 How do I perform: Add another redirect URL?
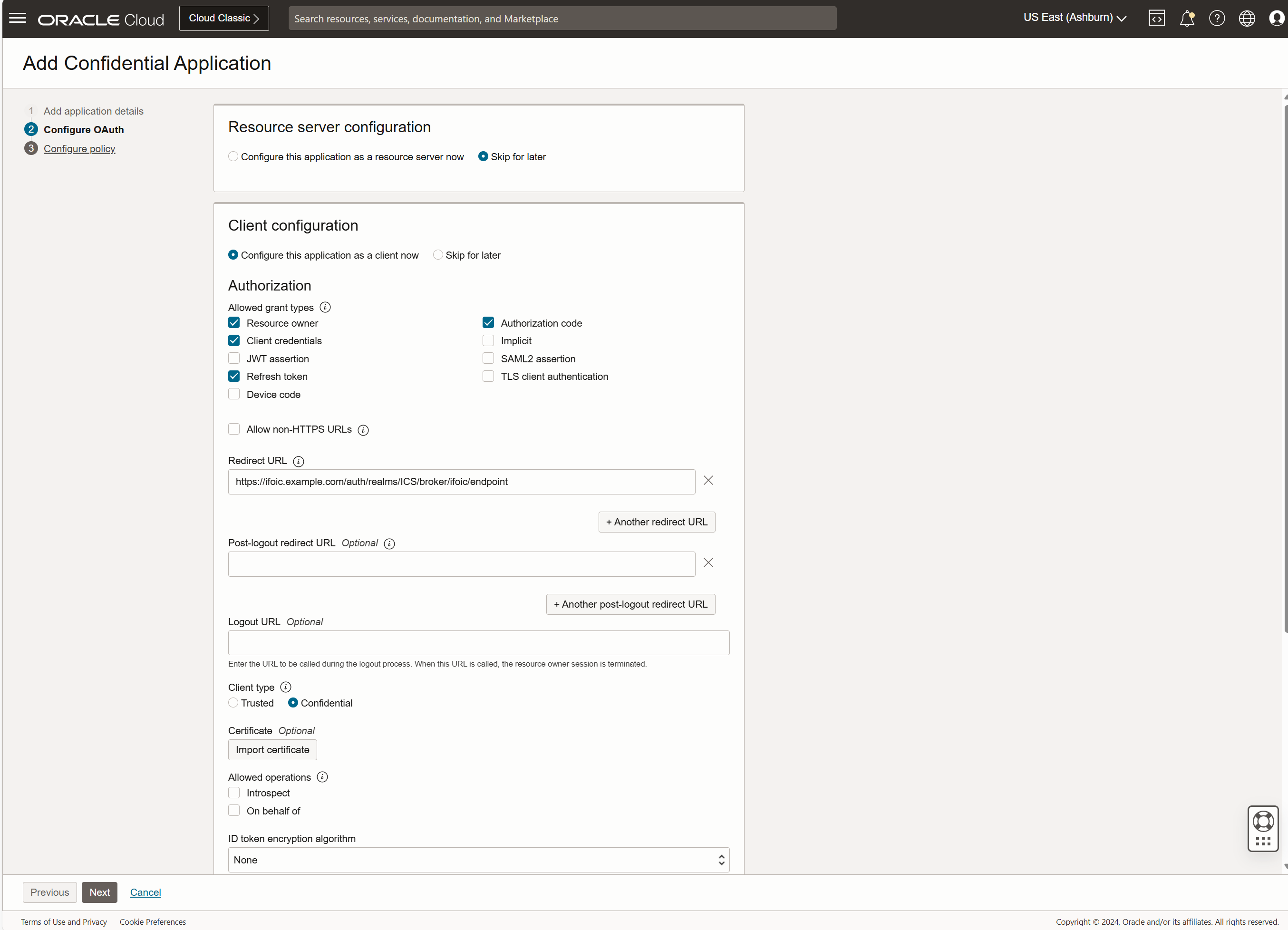pyautogui.click(x=657, y=522)
